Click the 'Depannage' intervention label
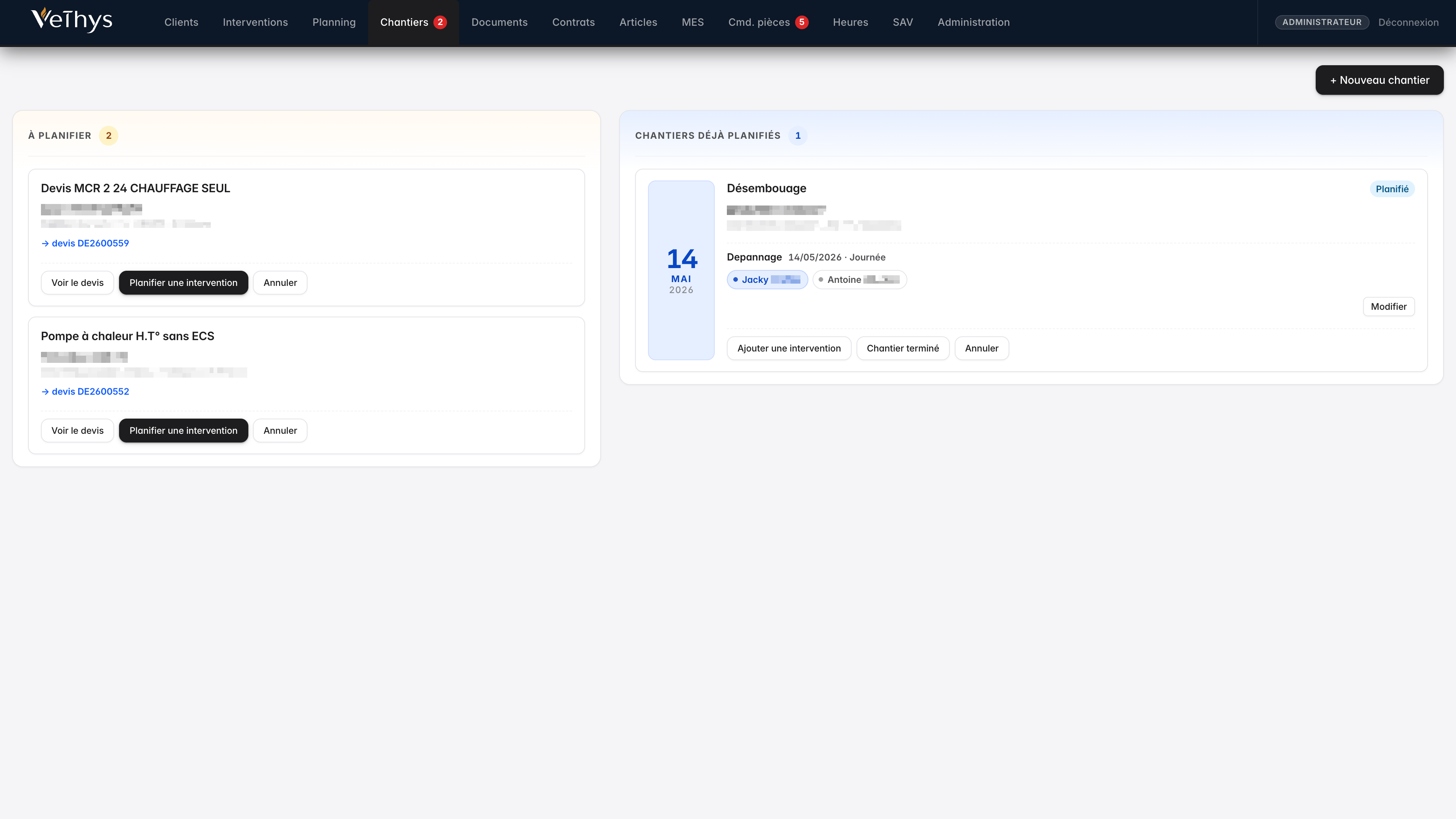The width and height of the screenshot is (1456, 819). click(x=755, y=257)
